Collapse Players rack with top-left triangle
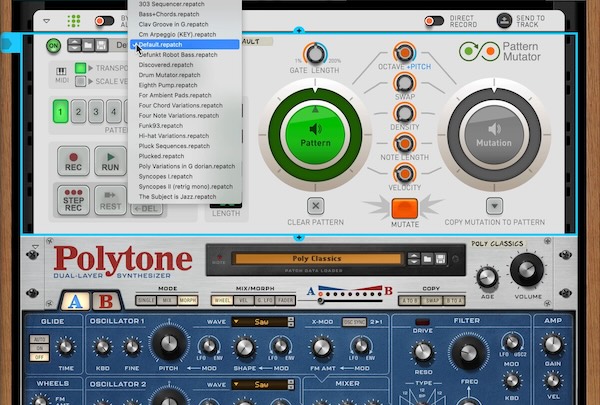 (46, 21)
